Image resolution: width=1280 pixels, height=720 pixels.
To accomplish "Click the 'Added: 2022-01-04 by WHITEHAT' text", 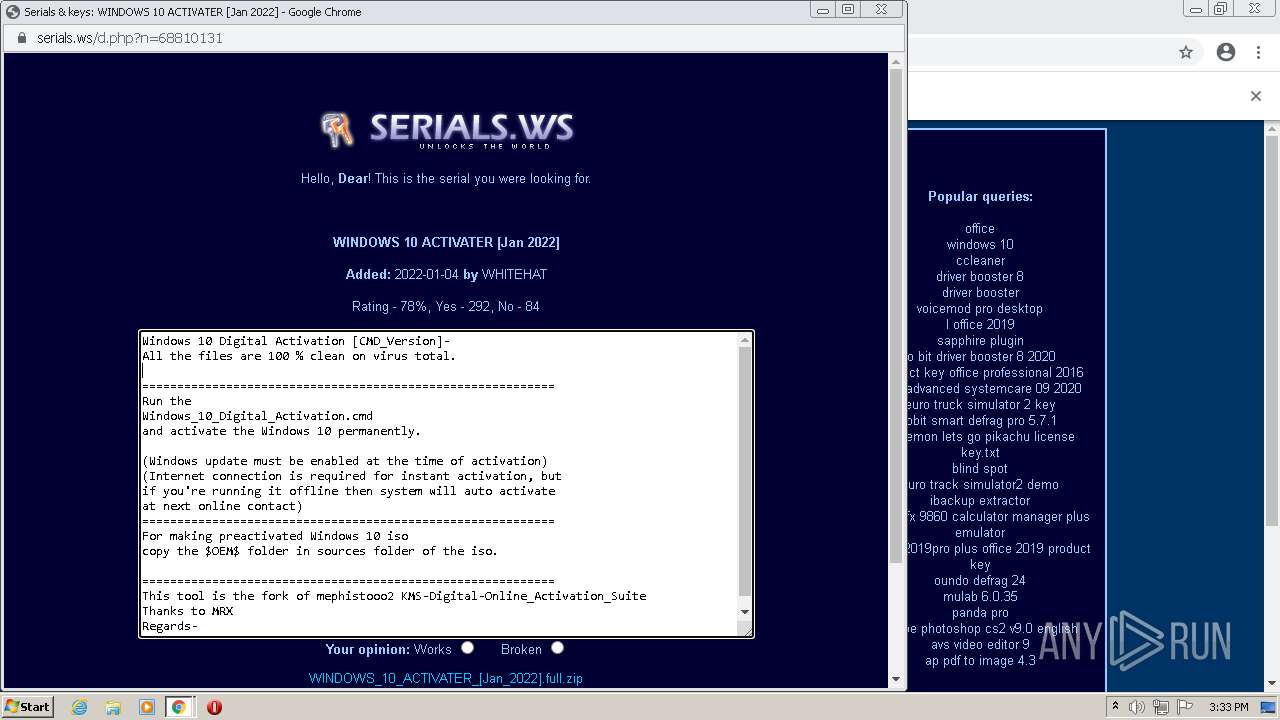I will click(446, 274).
